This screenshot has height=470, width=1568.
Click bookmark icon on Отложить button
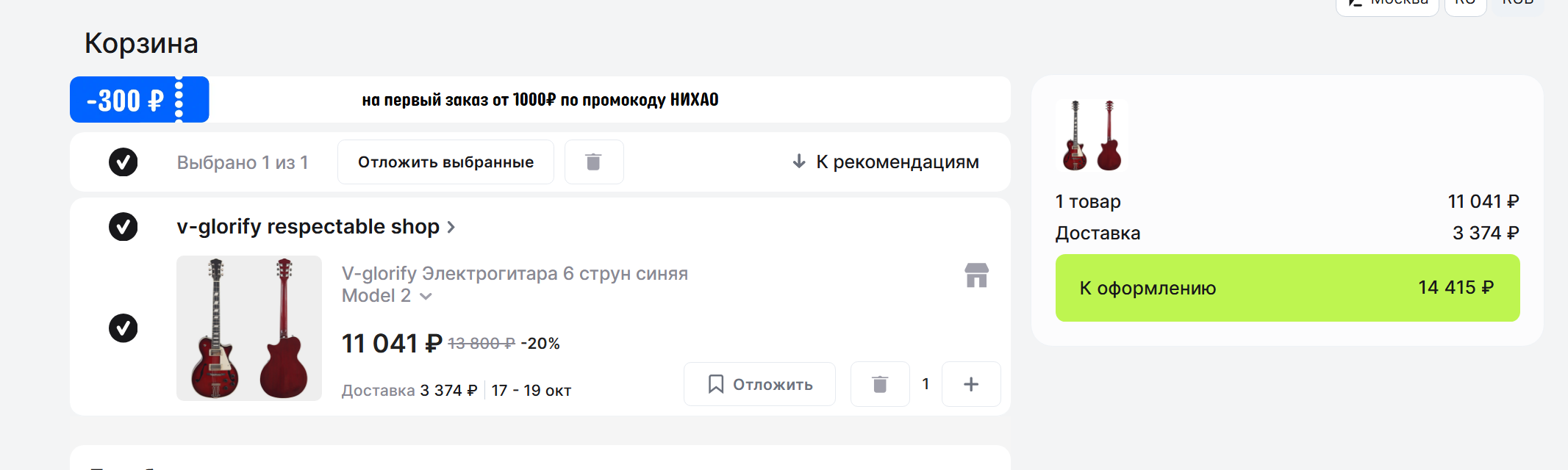coord(715,384)
